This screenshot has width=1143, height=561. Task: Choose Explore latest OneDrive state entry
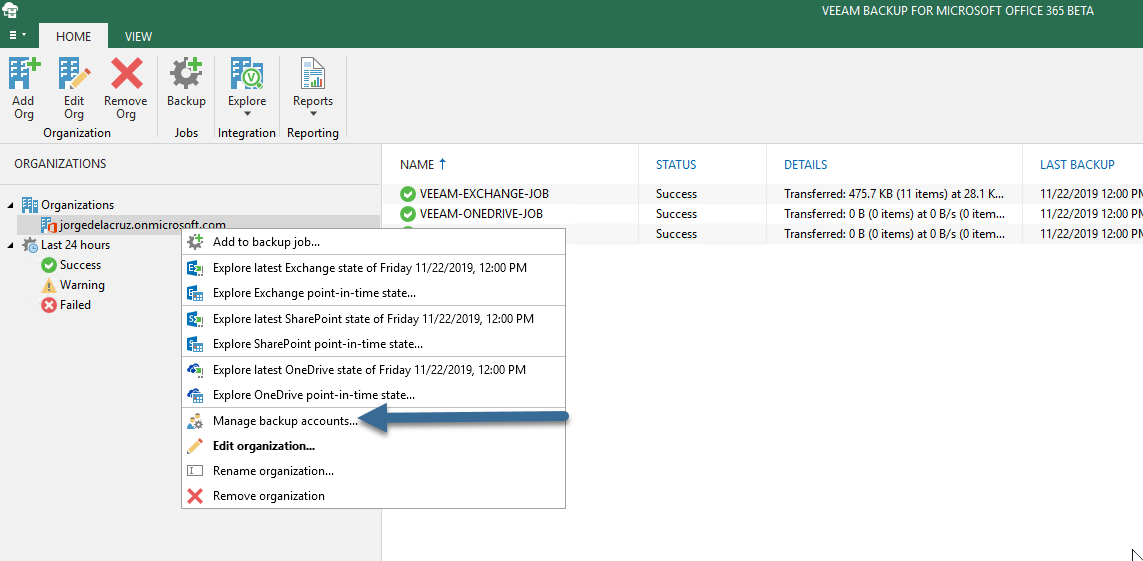click(373, 370)
